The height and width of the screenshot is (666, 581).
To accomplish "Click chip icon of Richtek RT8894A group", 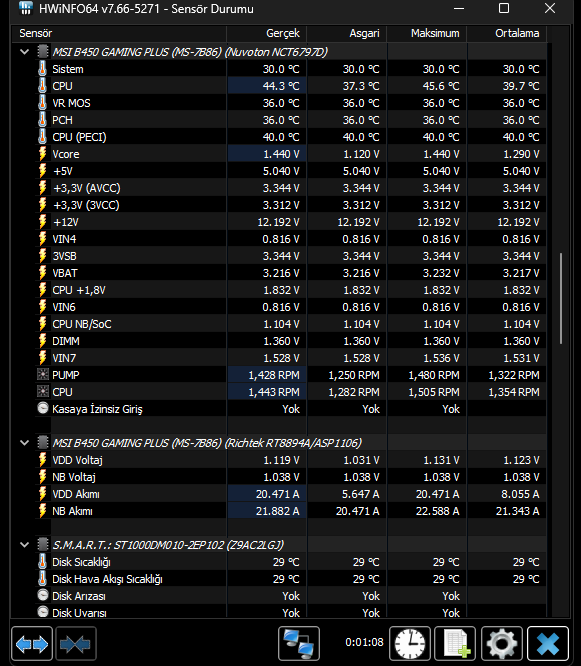I will (42, 443).
